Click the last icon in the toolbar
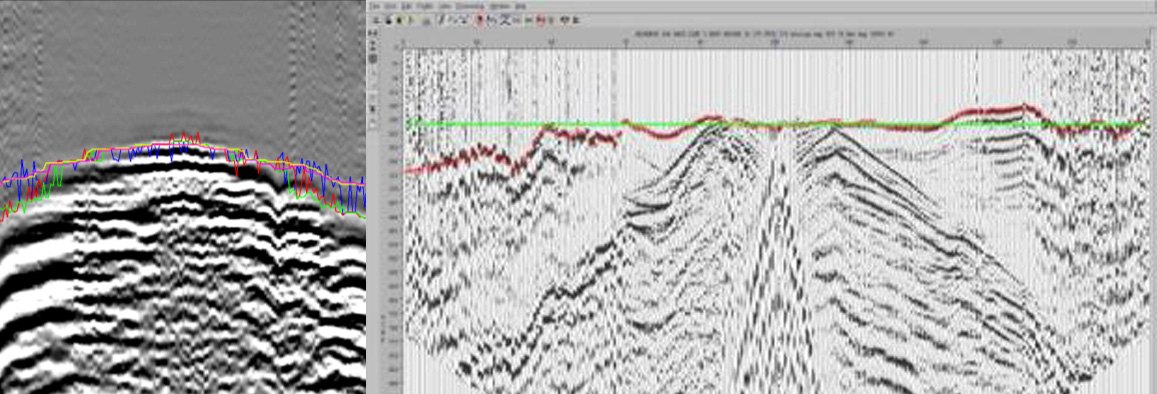This screenshot has width=1157, height=394. pos(576,20)
